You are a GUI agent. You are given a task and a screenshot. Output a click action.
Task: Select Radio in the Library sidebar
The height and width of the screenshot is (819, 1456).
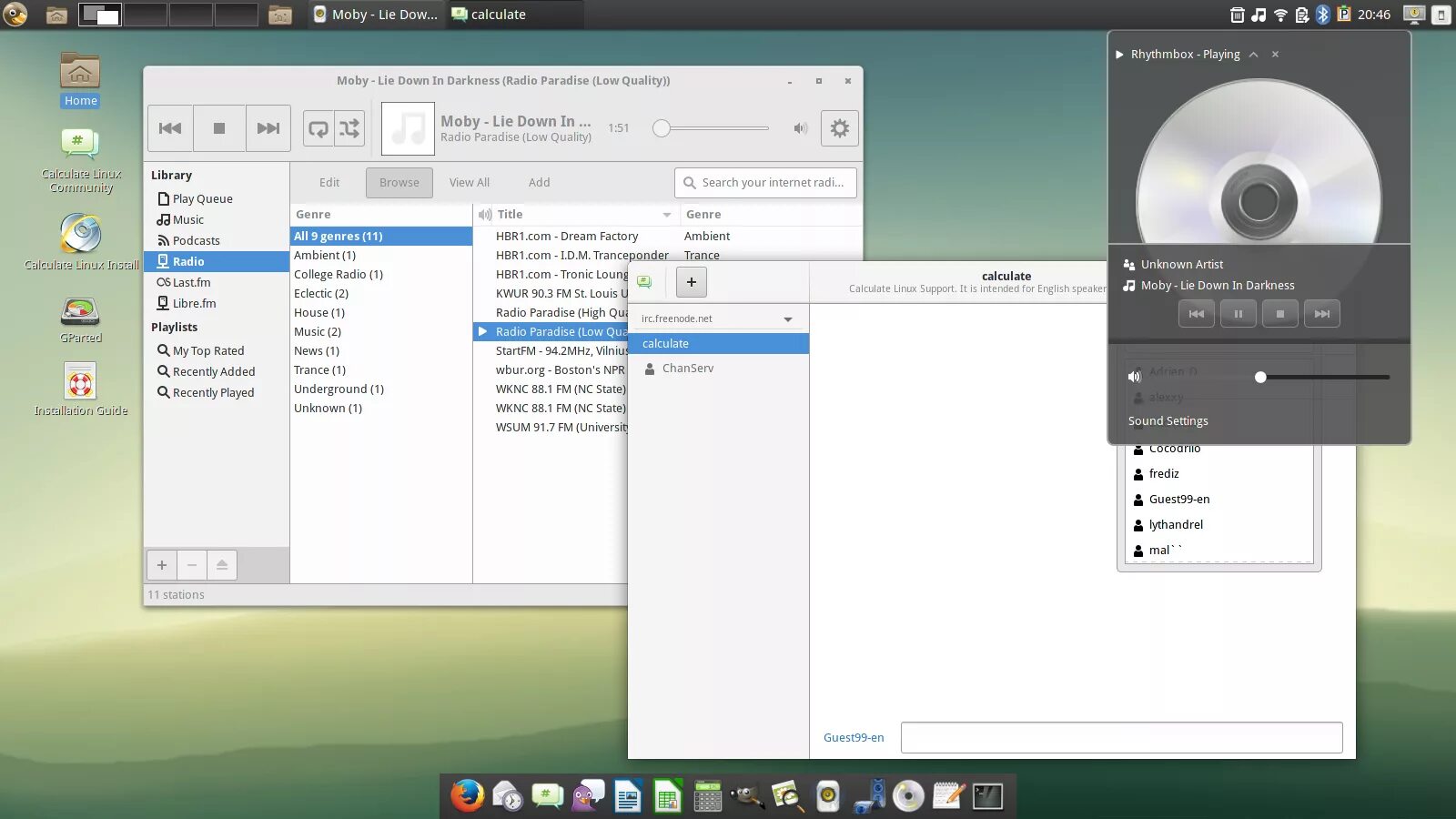[217, 261]
